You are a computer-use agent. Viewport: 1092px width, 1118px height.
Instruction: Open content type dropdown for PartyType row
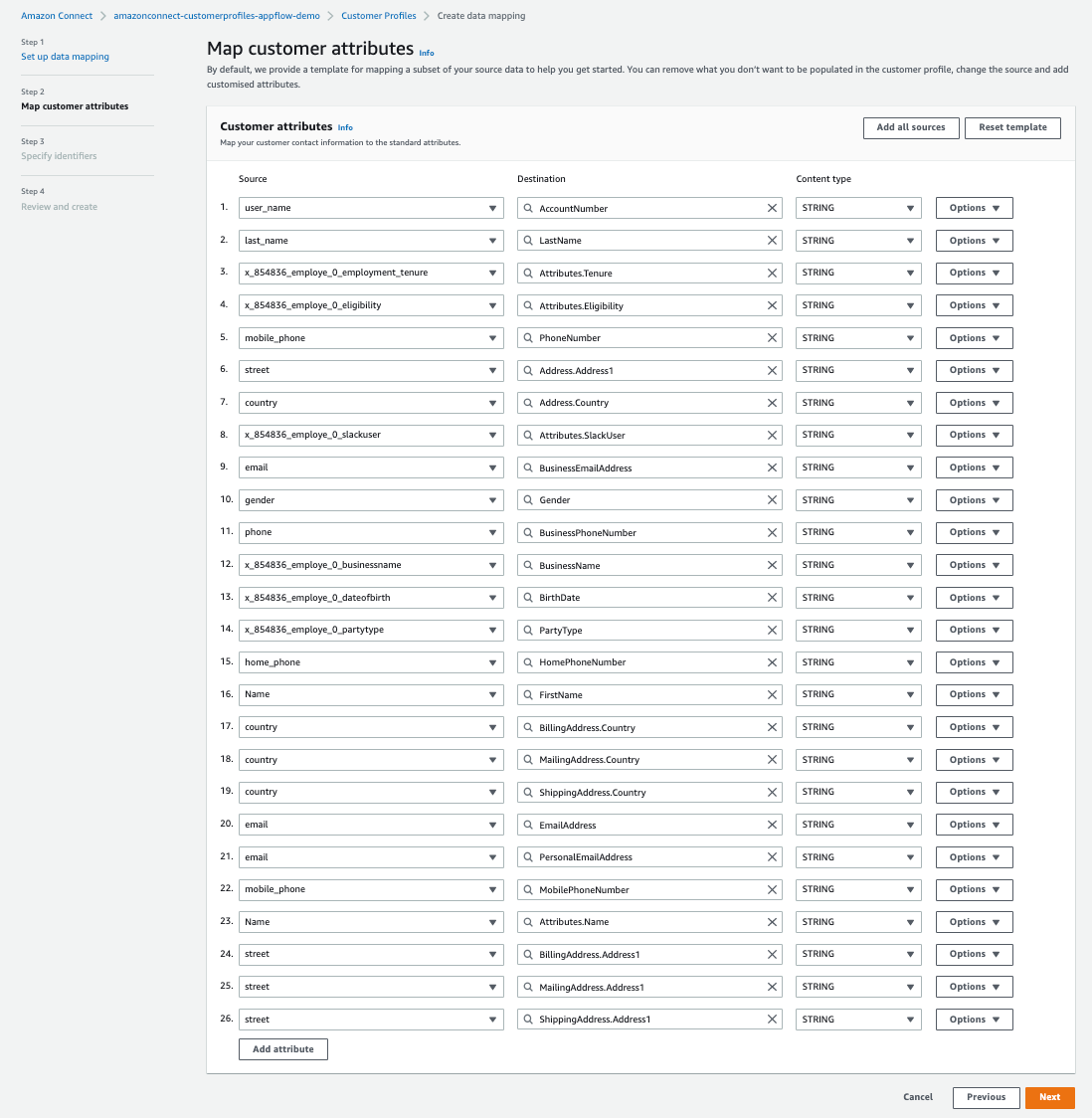tap(858, 630)
